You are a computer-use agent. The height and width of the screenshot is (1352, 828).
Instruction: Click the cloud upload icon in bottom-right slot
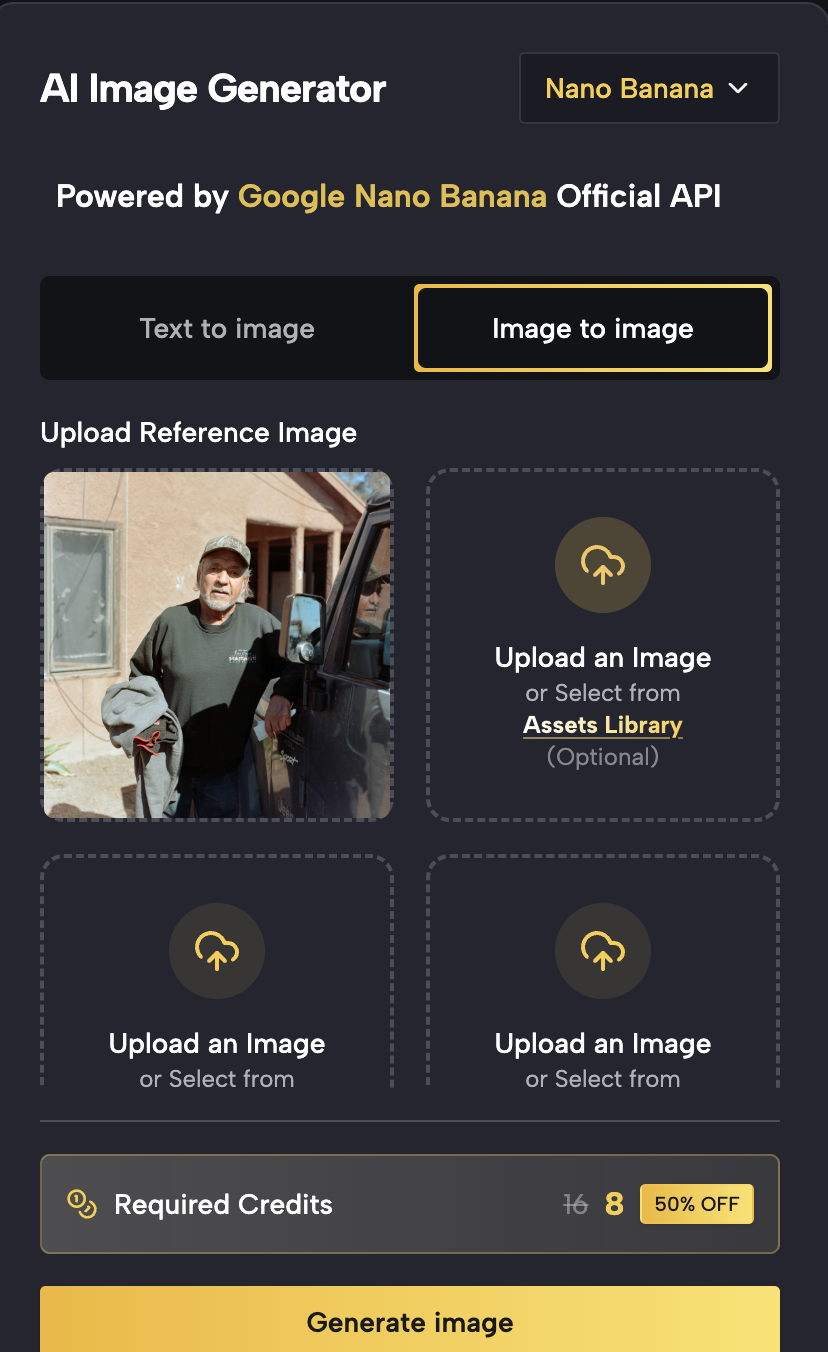[603, 951]
